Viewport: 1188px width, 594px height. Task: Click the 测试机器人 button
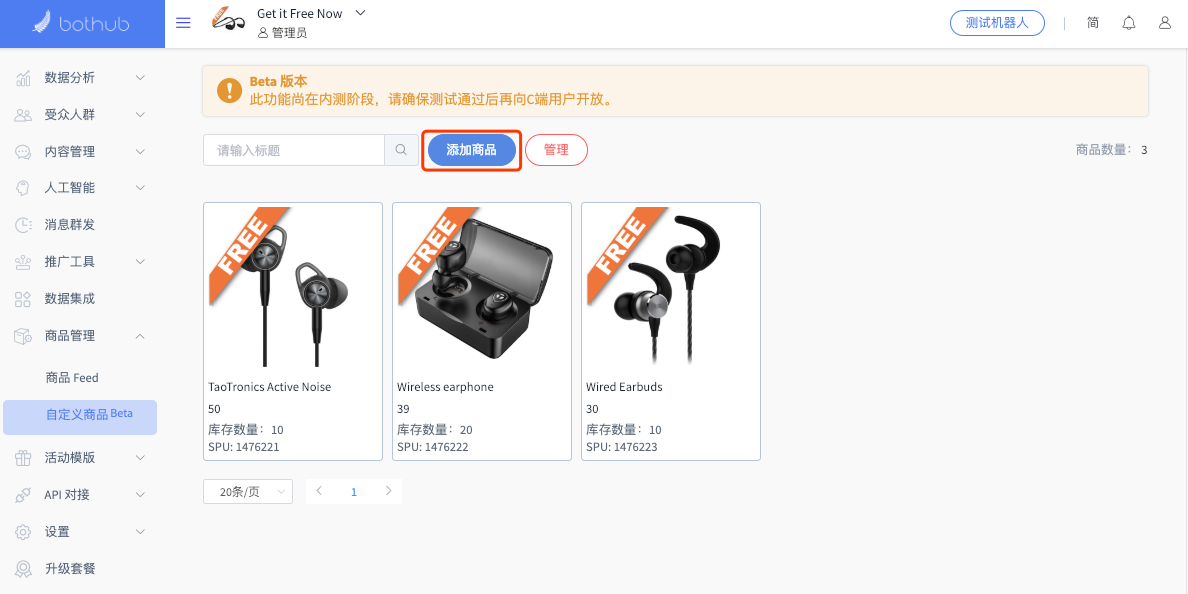coord(997,23)
